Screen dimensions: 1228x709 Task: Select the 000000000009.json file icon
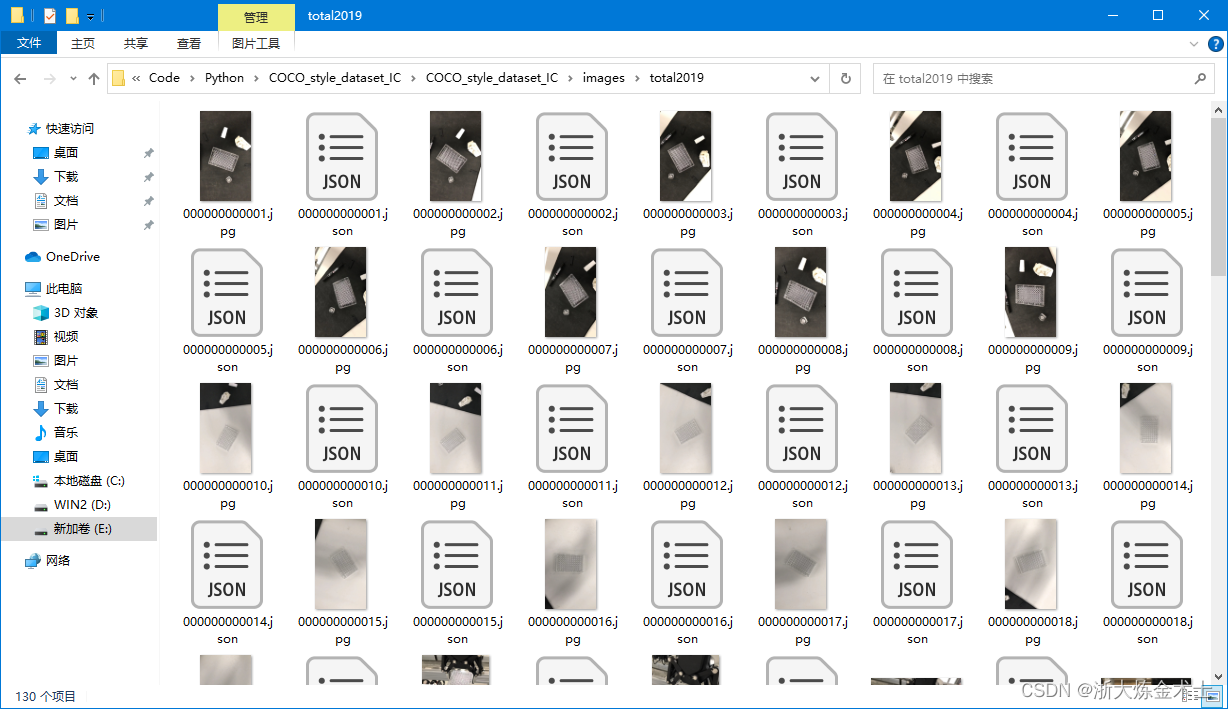click(1146, 293)
